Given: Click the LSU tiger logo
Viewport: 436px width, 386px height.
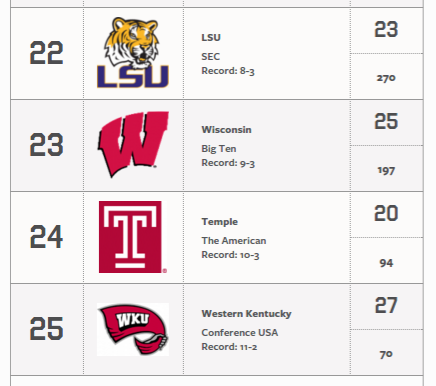Looking at the screenshot, I should 133,53.
